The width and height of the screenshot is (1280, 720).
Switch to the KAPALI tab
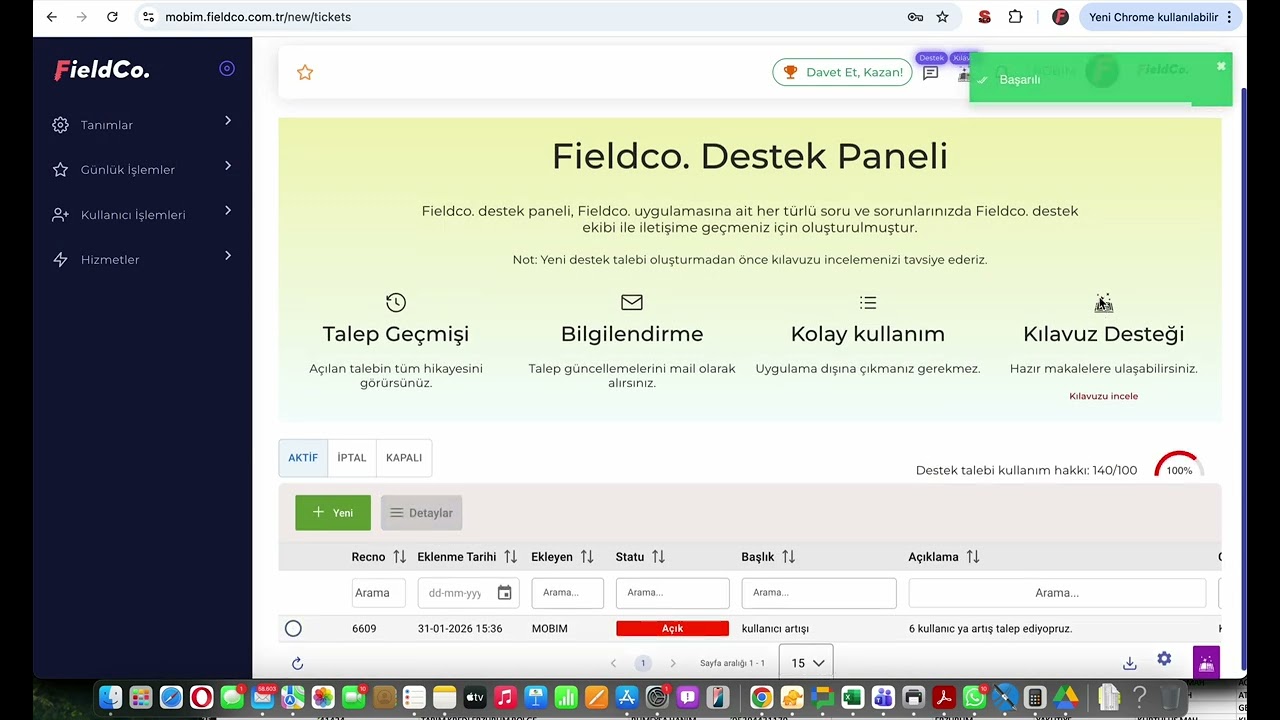click(x=404, y=458)
